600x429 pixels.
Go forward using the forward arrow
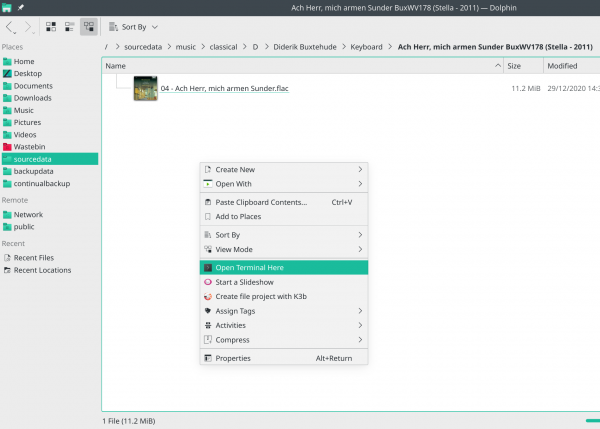28,27
